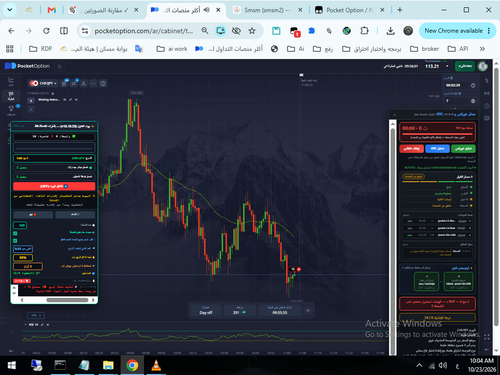
Task: Toggle the second green checkbox in left panel
Action: point(15,241)
